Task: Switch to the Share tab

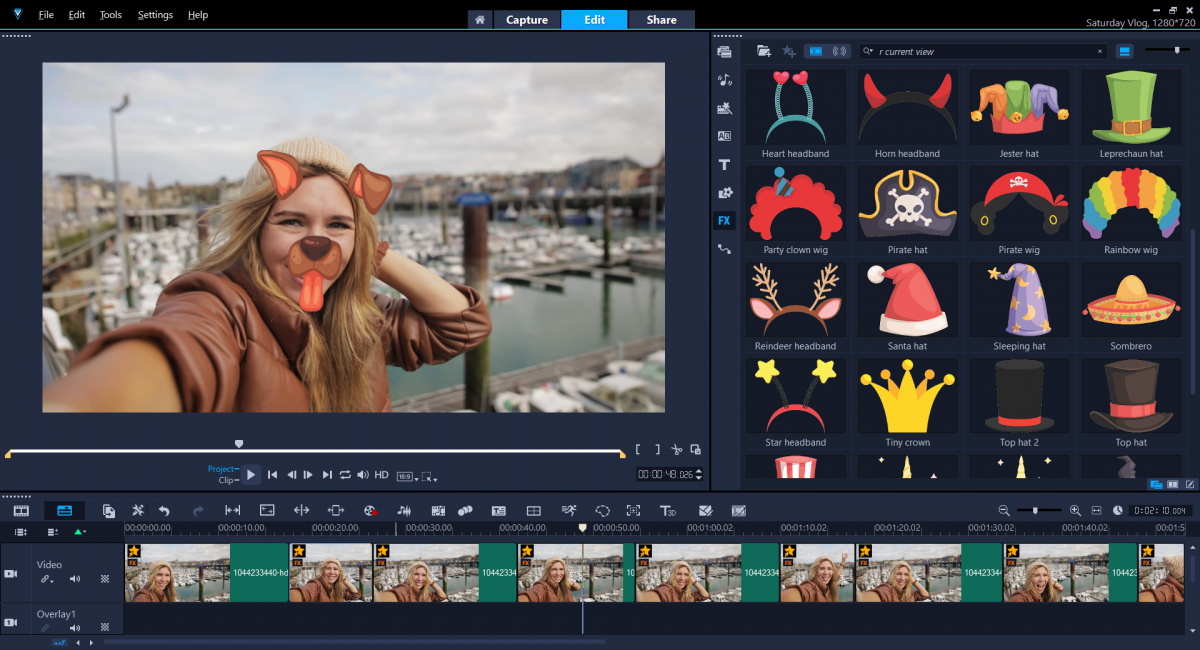Action: click(x=661, y=20)
